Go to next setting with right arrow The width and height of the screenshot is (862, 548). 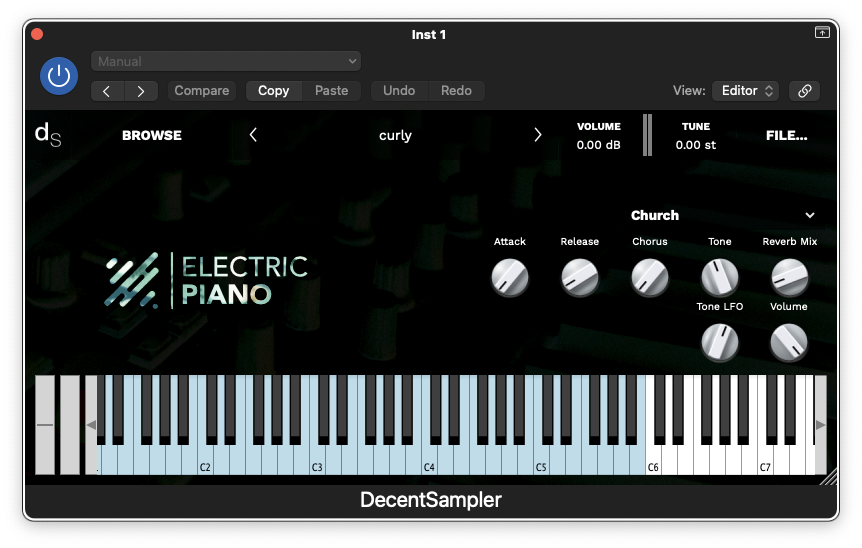pos(141,91)
